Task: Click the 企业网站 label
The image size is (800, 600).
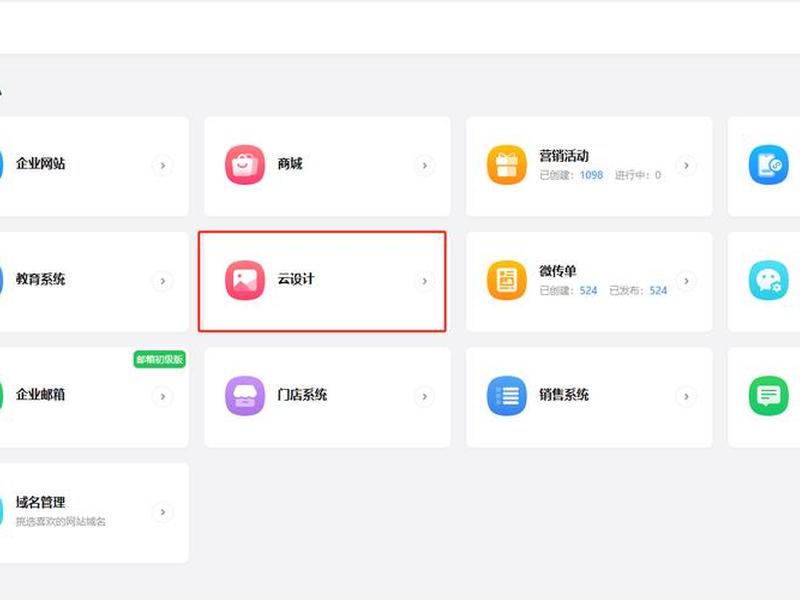Action: 40,164
